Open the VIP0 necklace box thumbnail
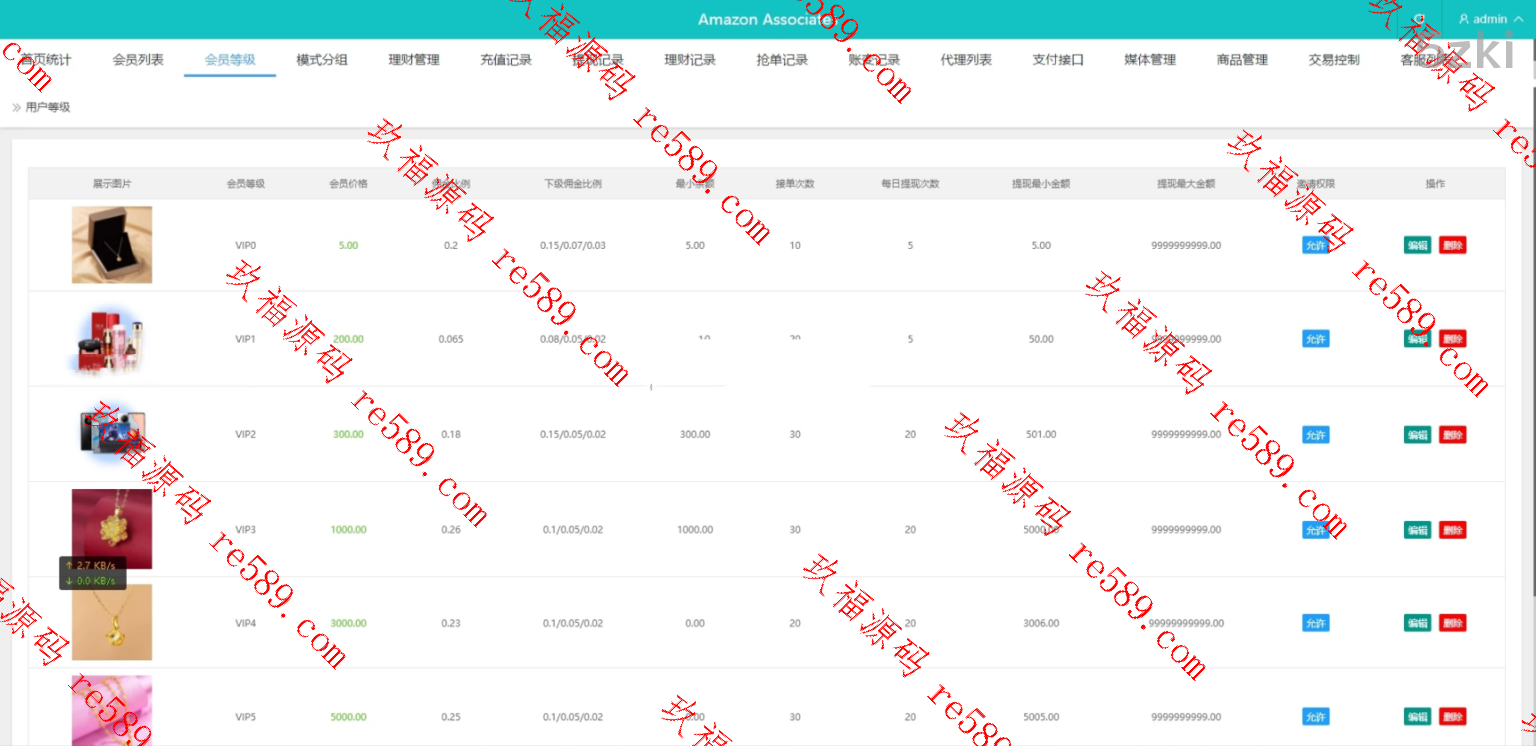 pyautogui.click(x=112, y=245)
